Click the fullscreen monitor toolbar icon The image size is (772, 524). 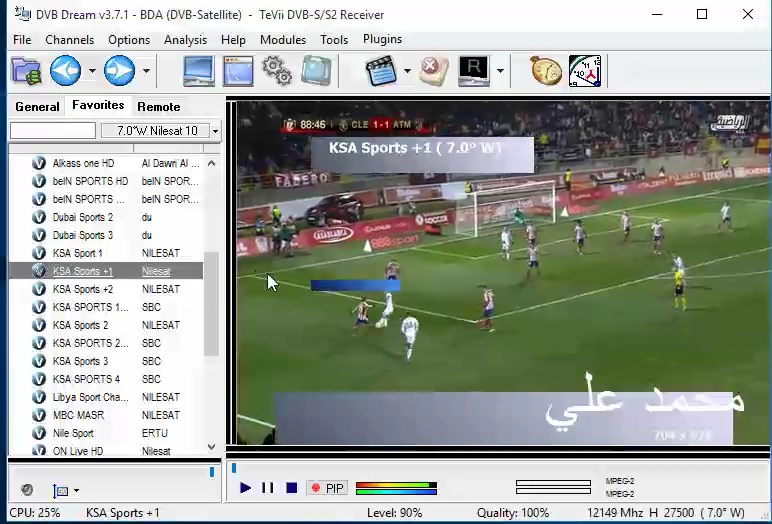tap(199, 71)
